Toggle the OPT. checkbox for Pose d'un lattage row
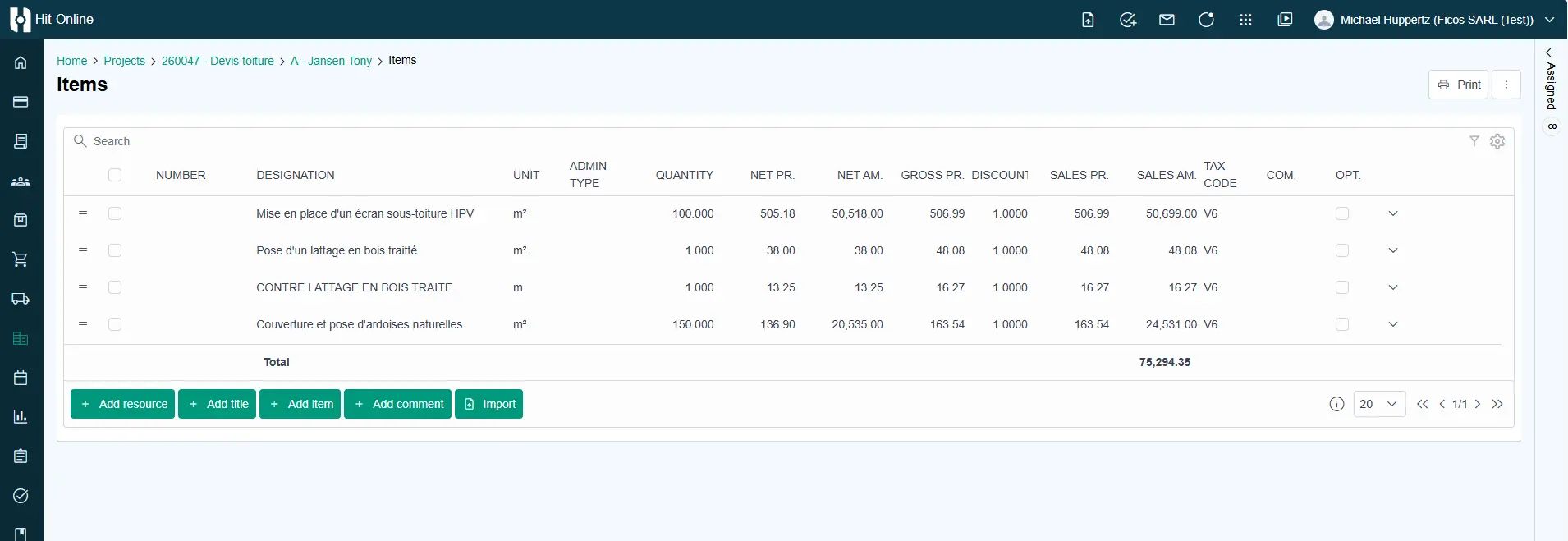Viewport: 1568px width, 541px height. (1342, 250)
